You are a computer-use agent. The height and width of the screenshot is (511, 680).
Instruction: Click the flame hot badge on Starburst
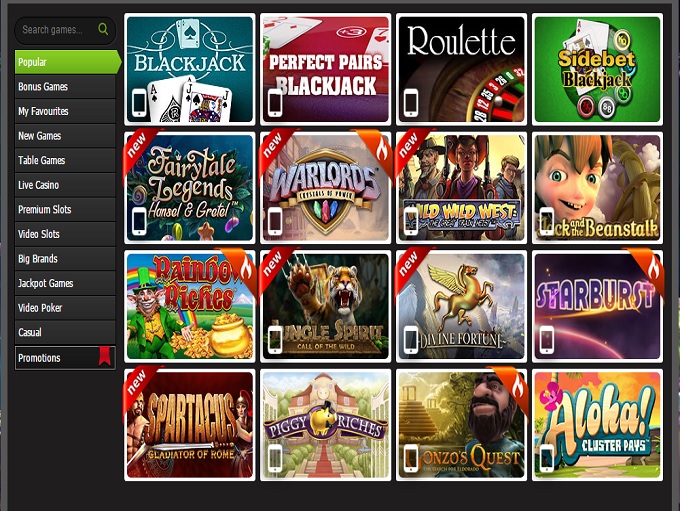tap(649, 269)
